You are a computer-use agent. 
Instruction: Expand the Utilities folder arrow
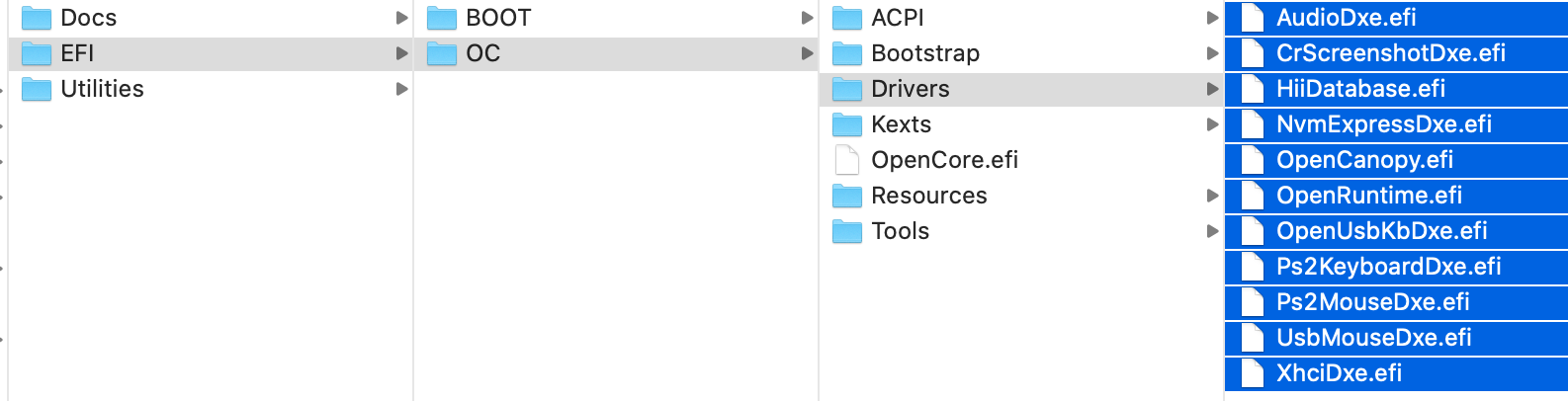click(401, 89)
